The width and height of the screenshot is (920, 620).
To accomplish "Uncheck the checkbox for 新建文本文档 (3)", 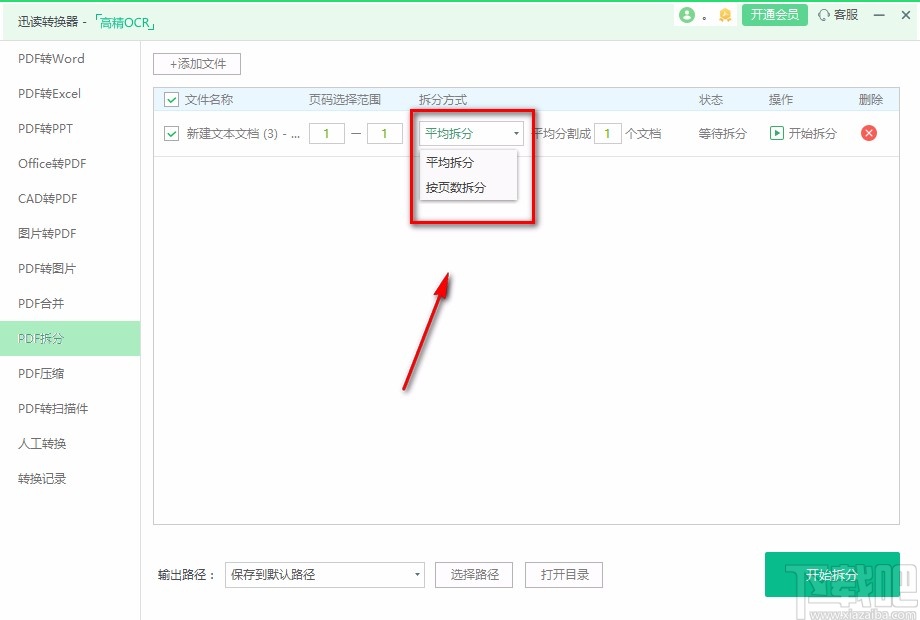I will pyautogui.click(x=170, y=132).
